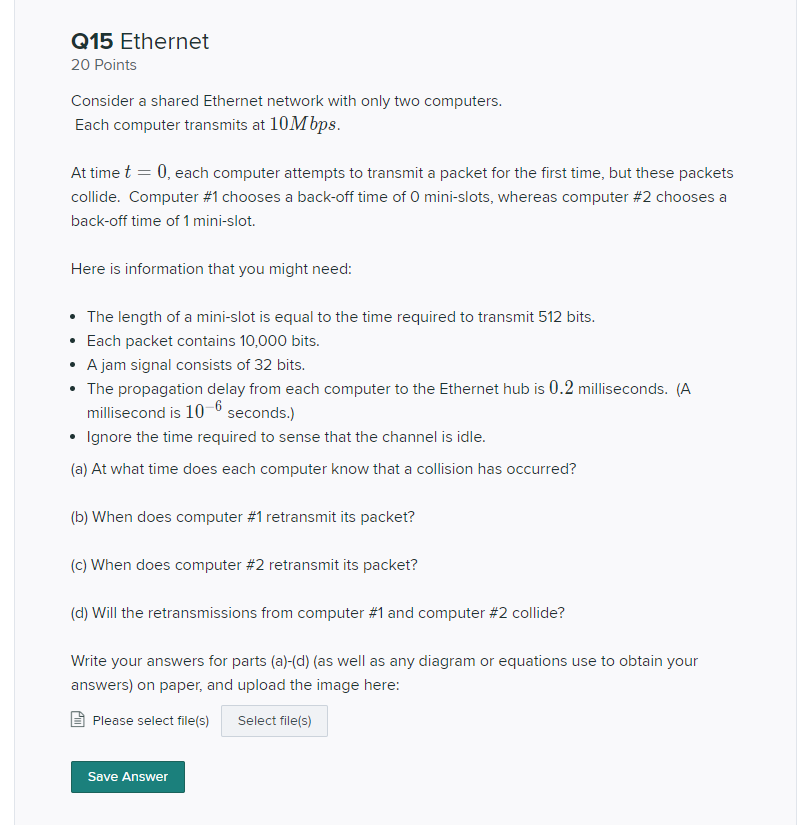Click the '20 Points' text
The height and width of the screenshot is (825, 809).
tap(104, 65)
